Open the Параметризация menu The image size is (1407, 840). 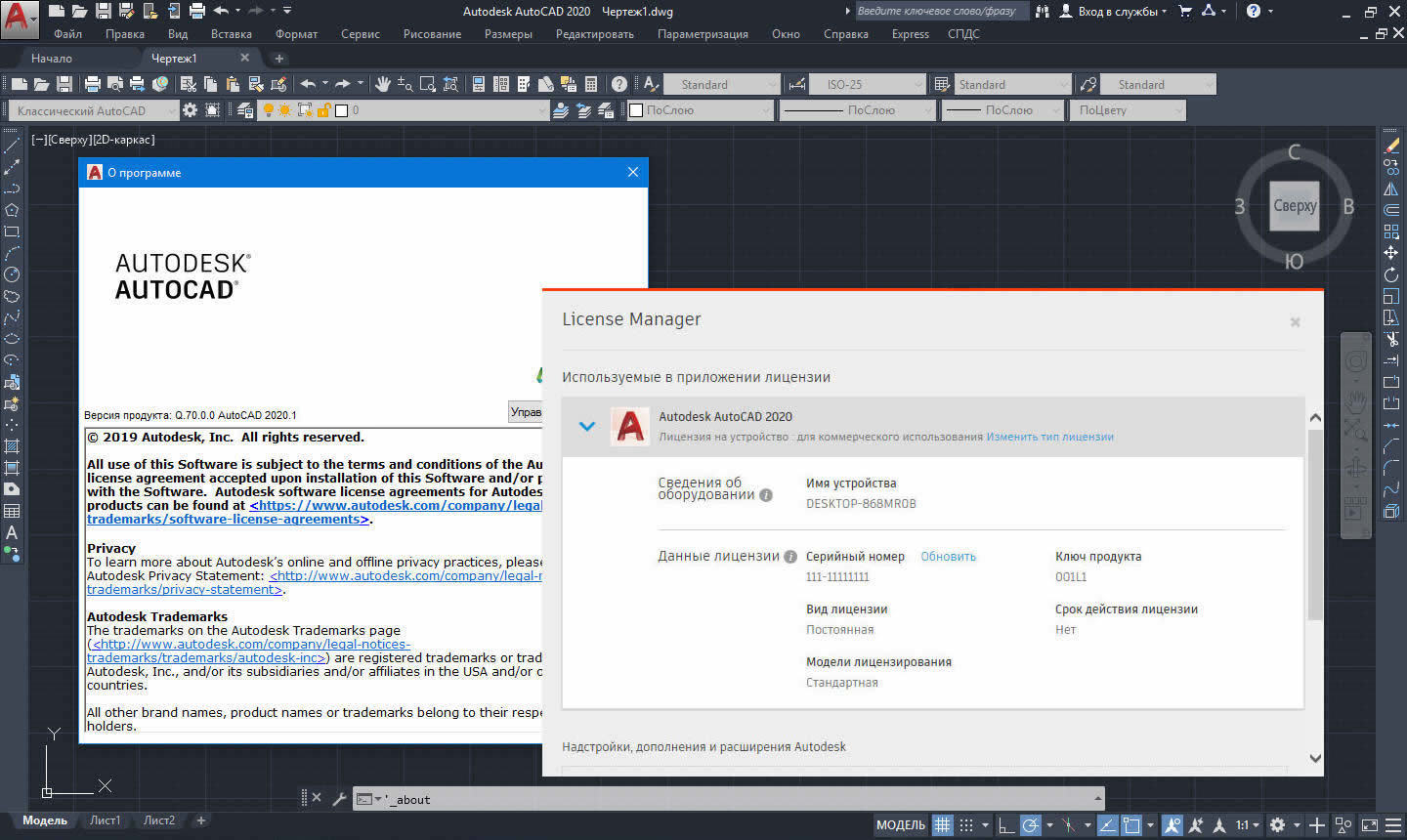(x=703, y=33)
